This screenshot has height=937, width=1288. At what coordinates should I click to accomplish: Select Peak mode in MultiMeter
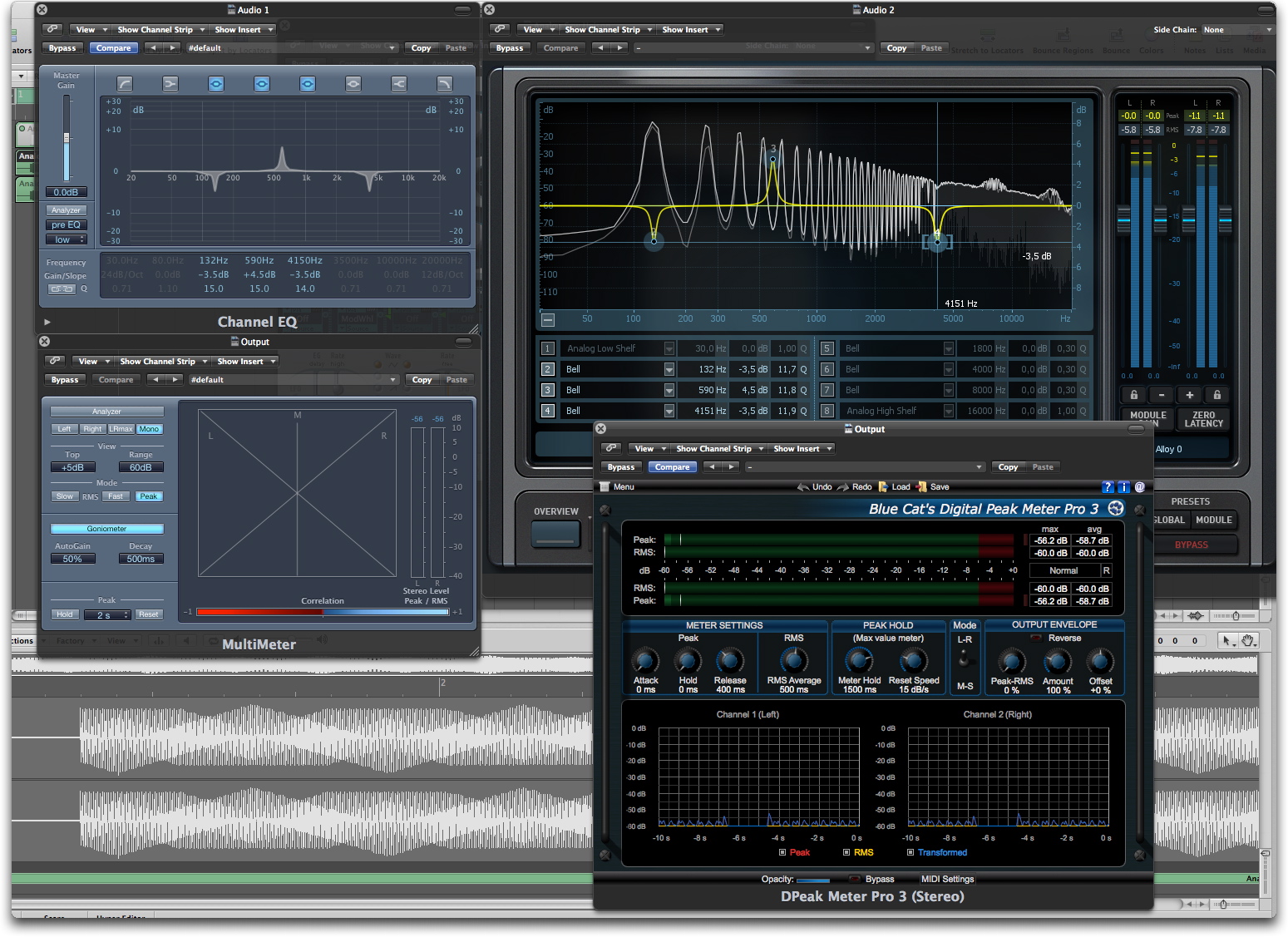coord(149,496)
